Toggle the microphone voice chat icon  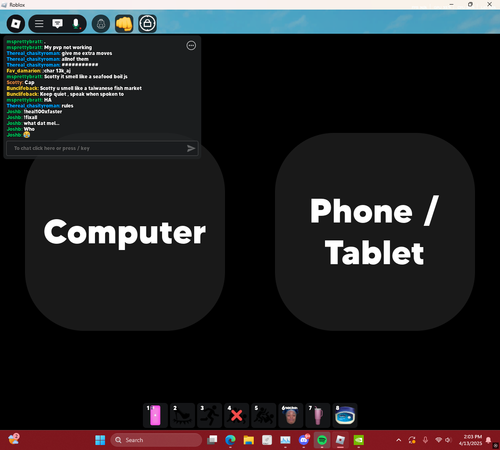pyautogui.click(x=76, y=24)
